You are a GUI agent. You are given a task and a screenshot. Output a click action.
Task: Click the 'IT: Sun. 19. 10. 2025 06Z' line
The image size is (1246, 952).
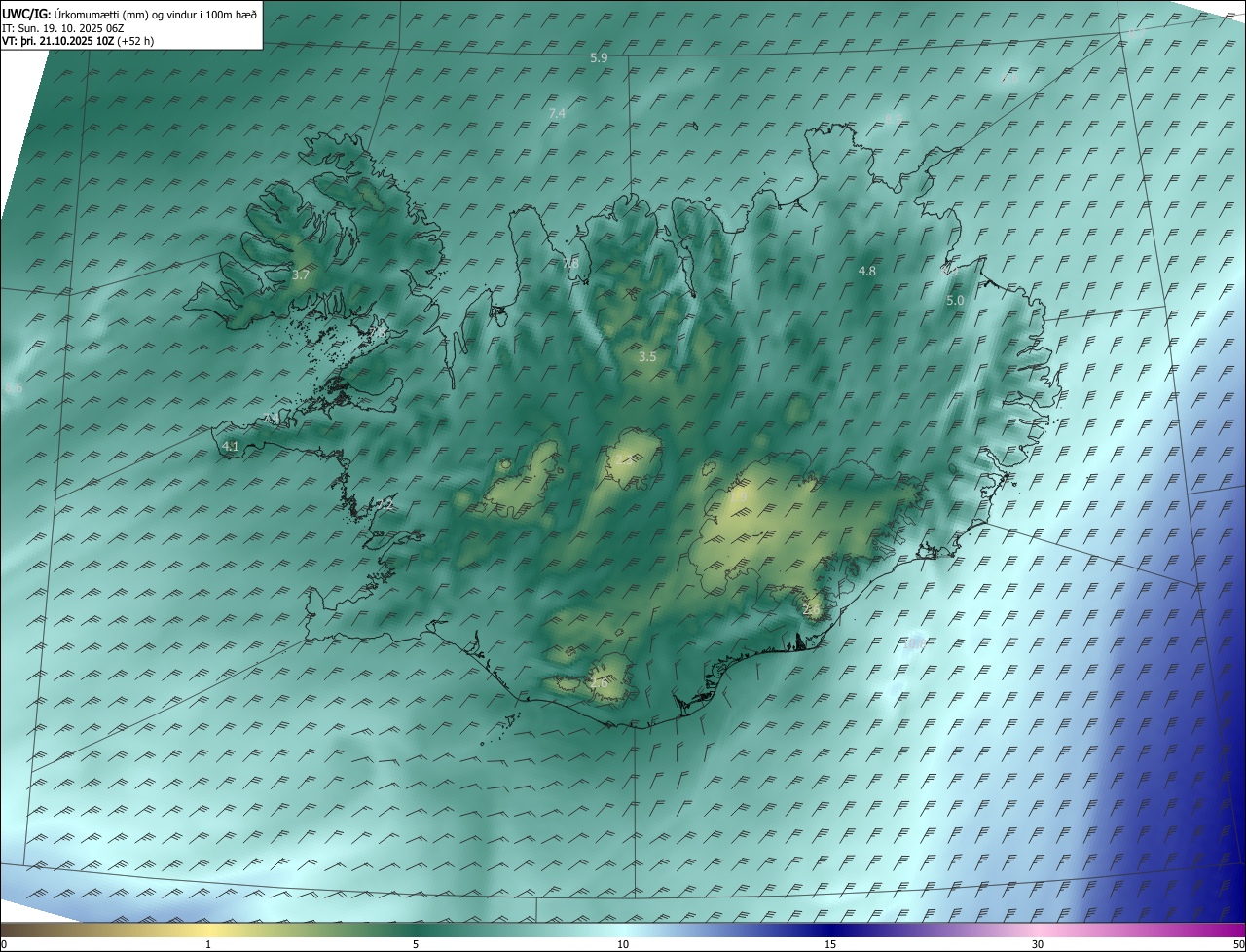61,27
